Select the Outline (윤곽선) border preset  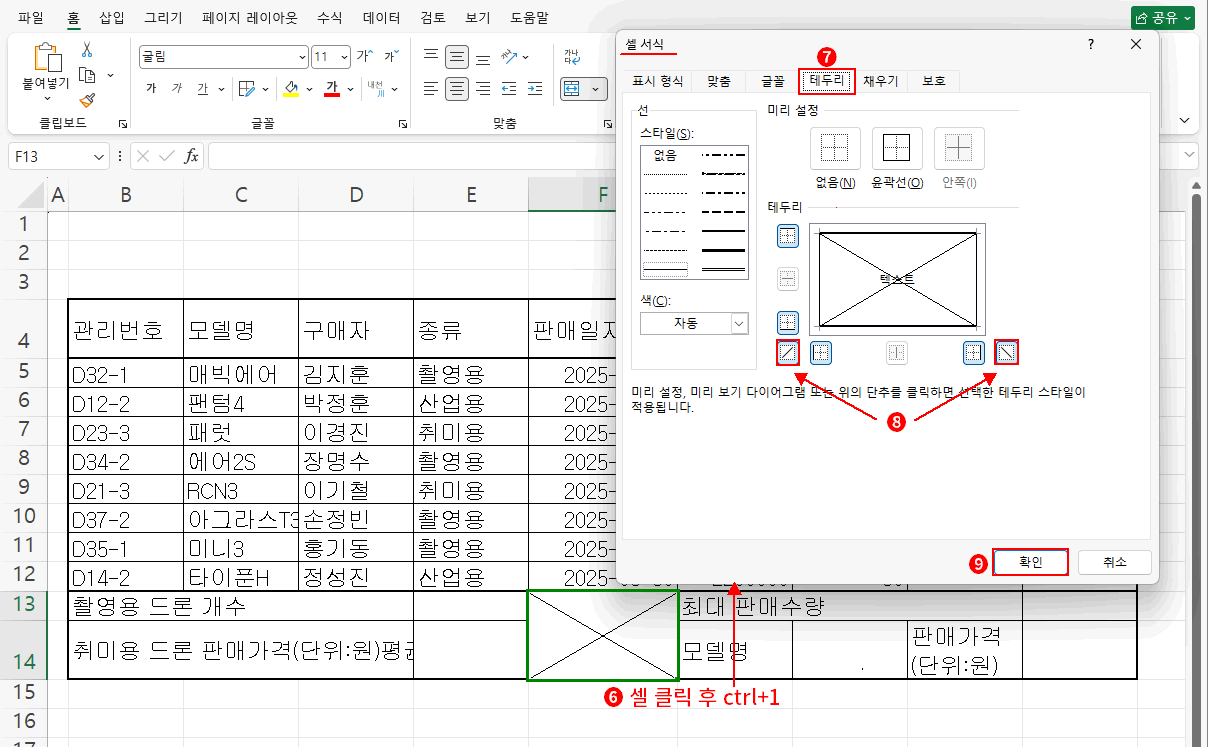pos(897,148)
